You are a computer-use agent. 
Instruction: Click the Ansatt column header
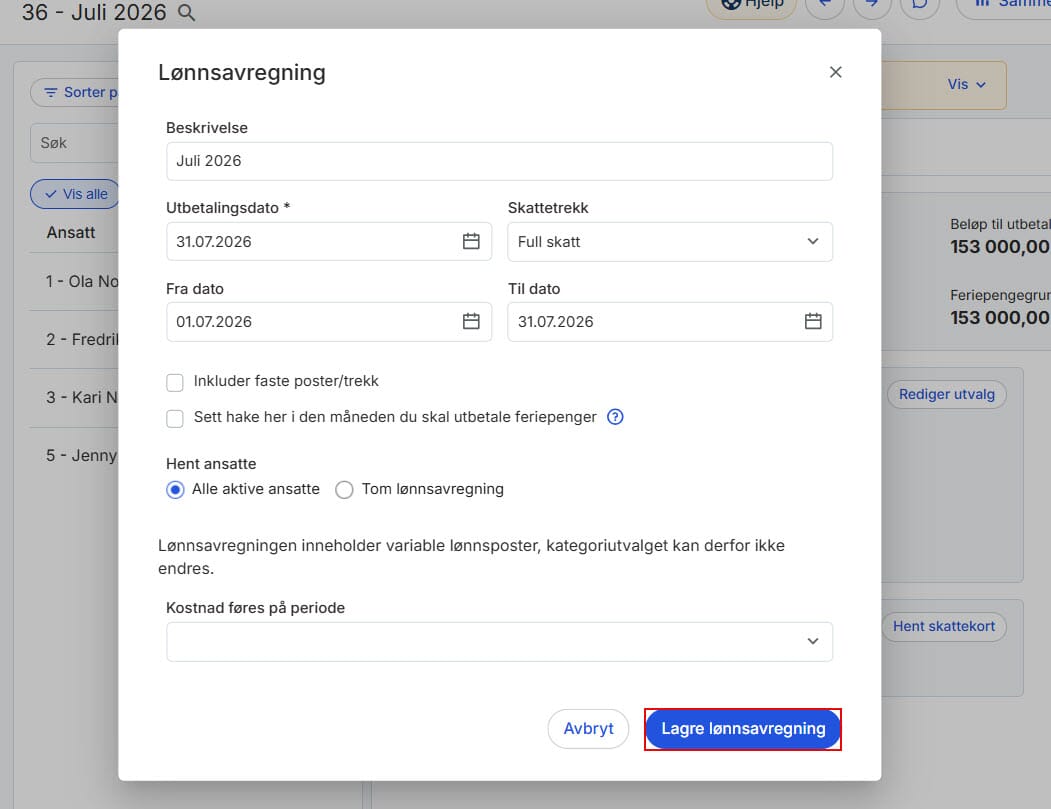click(x=71, y=233)
